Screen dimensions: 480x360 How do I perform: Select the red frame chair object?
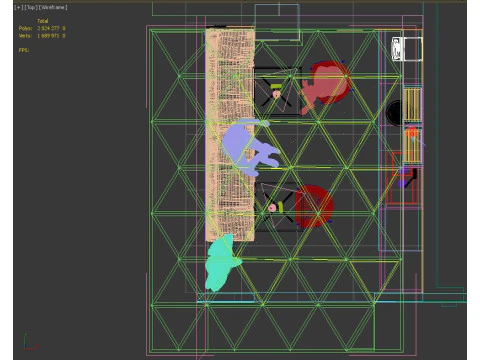pyautogui.click(x=402, y=177)
